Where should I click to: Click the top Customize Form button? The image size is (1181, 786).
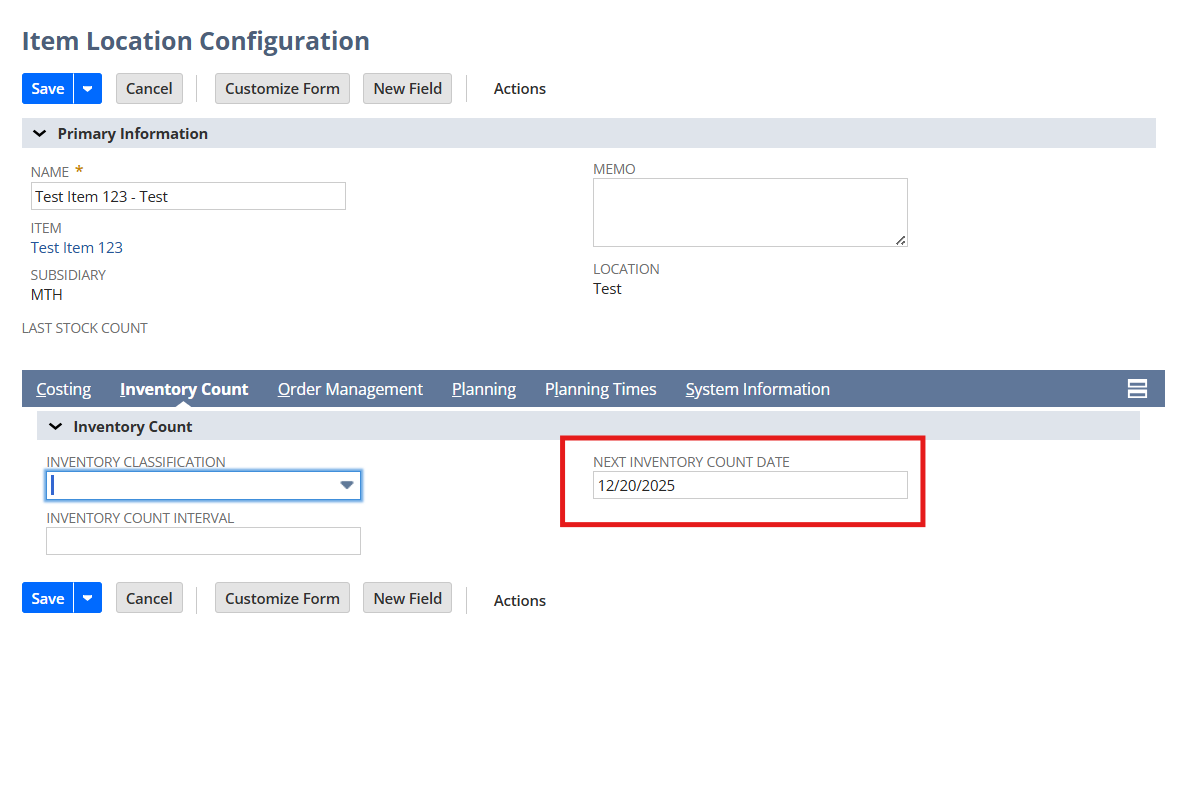click(282, 88)
